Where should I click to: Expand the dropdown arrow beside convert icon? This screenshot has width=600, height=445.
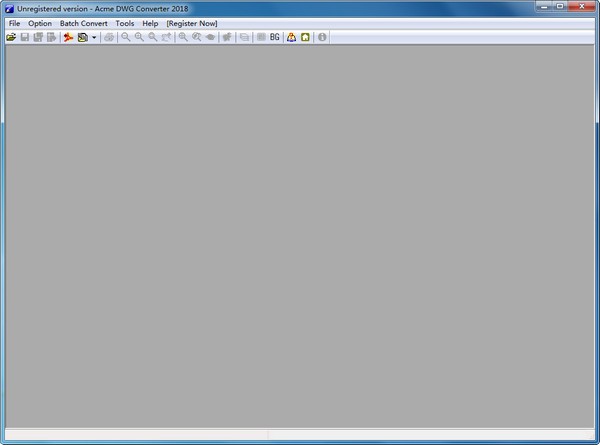(x=94, y=37)
